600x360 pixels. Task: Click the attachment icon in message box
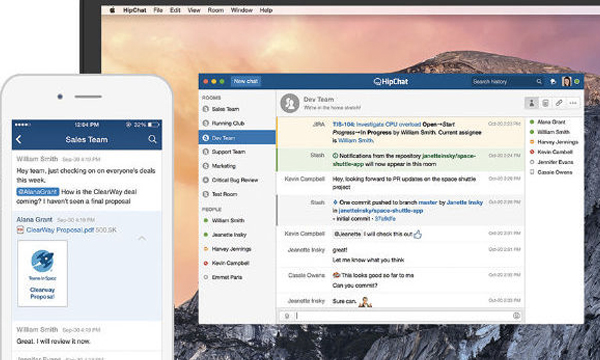(287, 316)
